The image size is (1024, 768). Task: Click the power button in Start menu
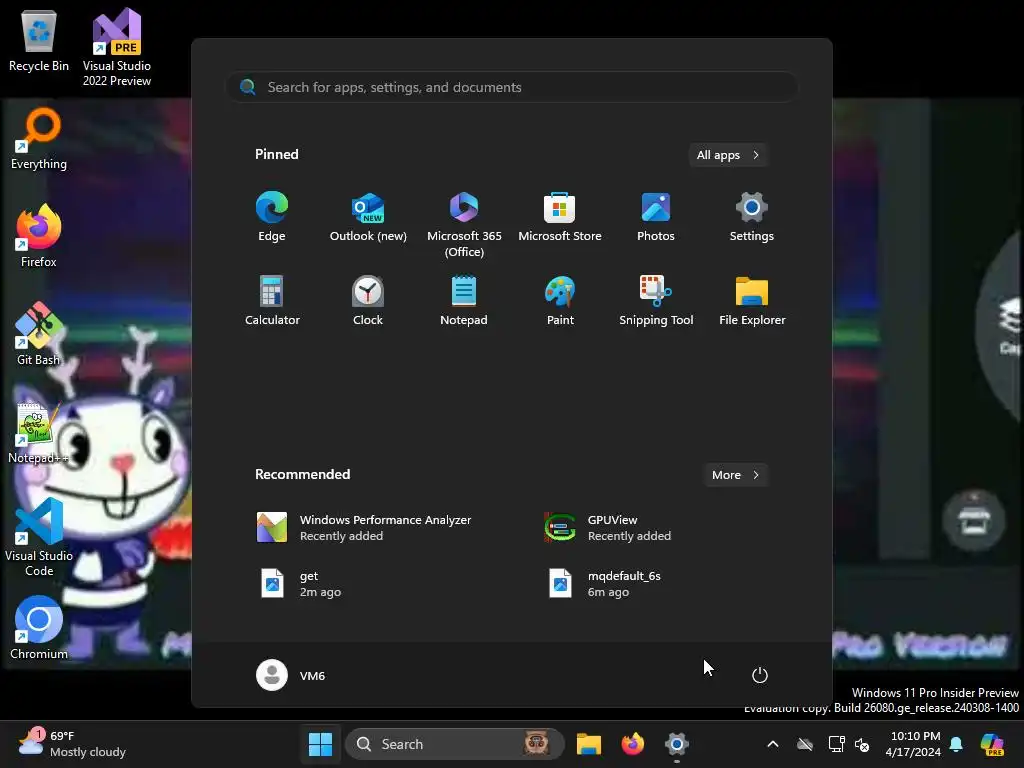[x=760, y=675]
